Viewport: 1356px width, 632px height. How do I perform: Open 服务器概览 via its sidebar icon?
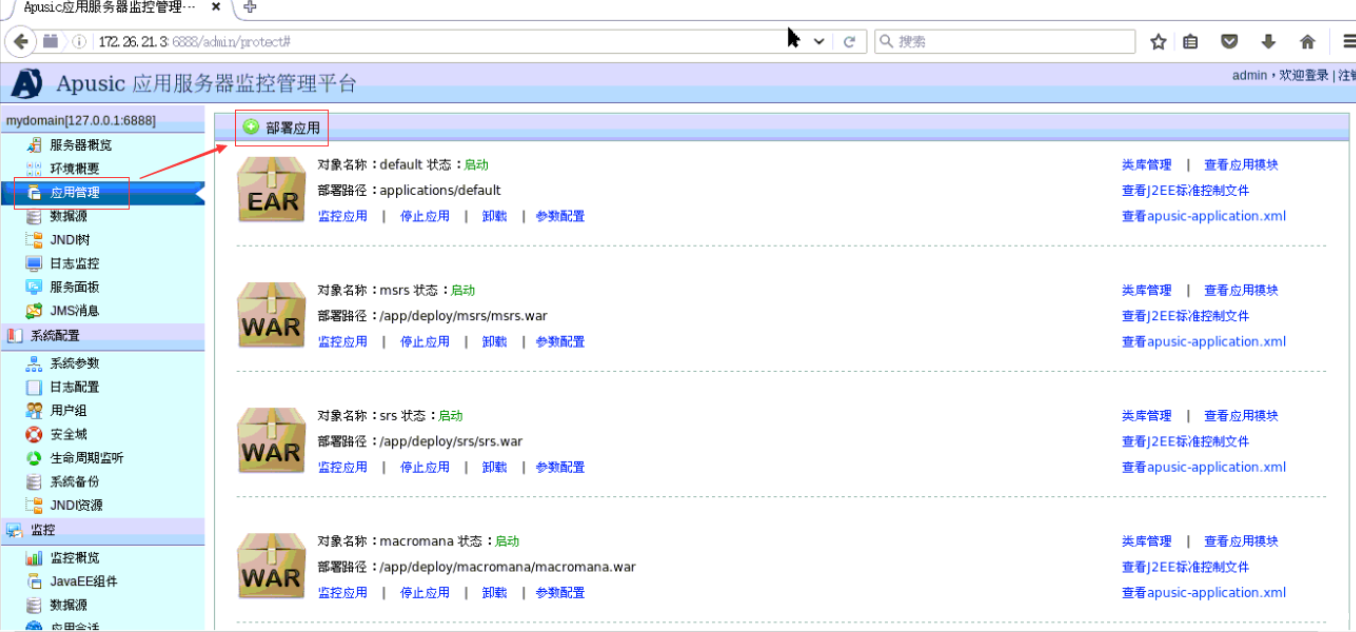(34, 145)
